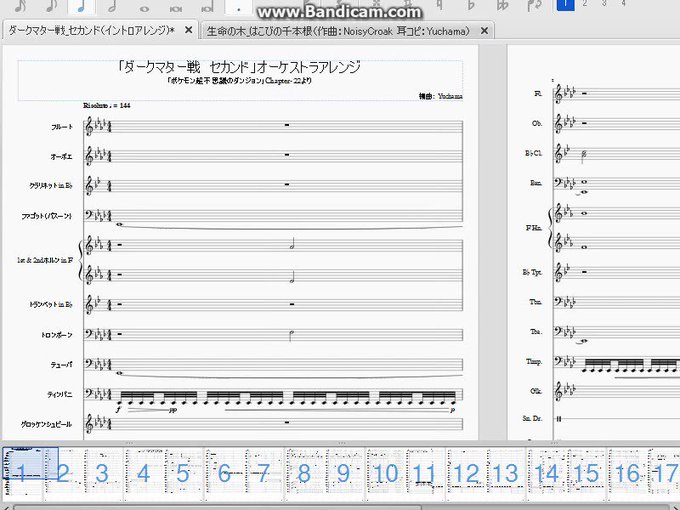680x510 pixels.
Task: Select the quarter note duration
Action: 82,6
